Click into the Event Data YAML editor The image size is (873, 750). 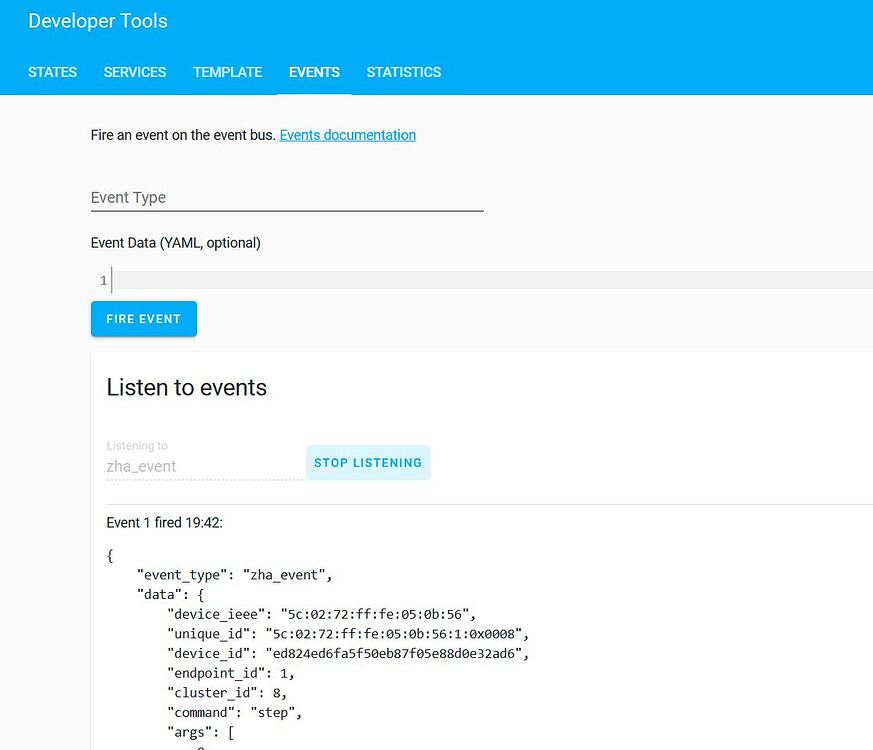[490, 280]
